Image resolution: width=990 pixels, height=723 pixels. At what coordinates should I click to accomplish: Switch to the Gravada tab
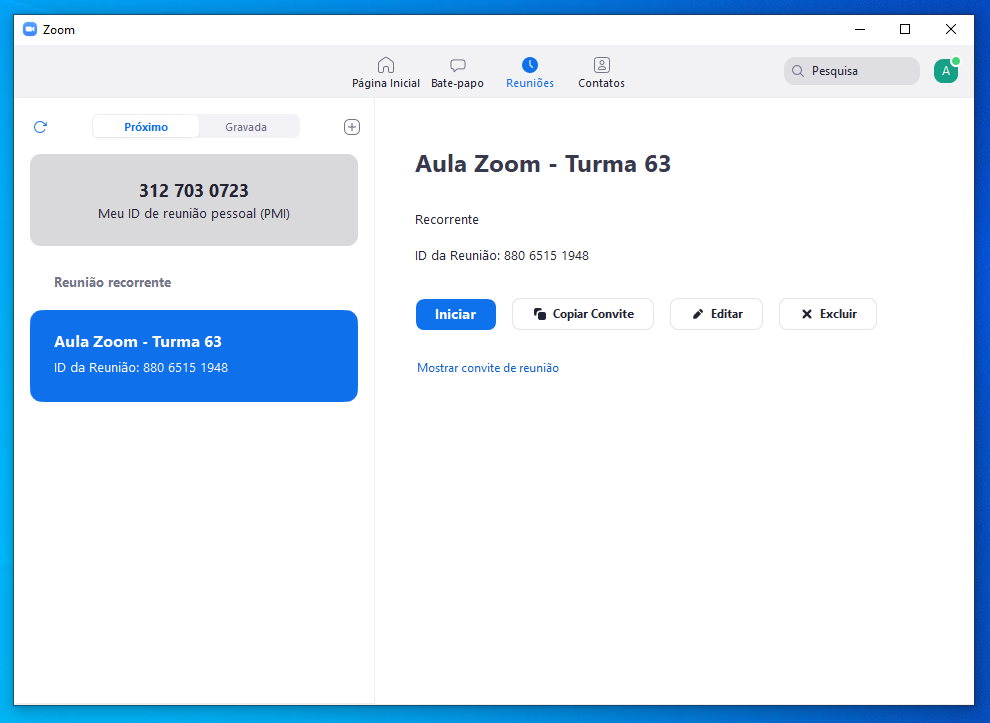click(x=246, y=127)
